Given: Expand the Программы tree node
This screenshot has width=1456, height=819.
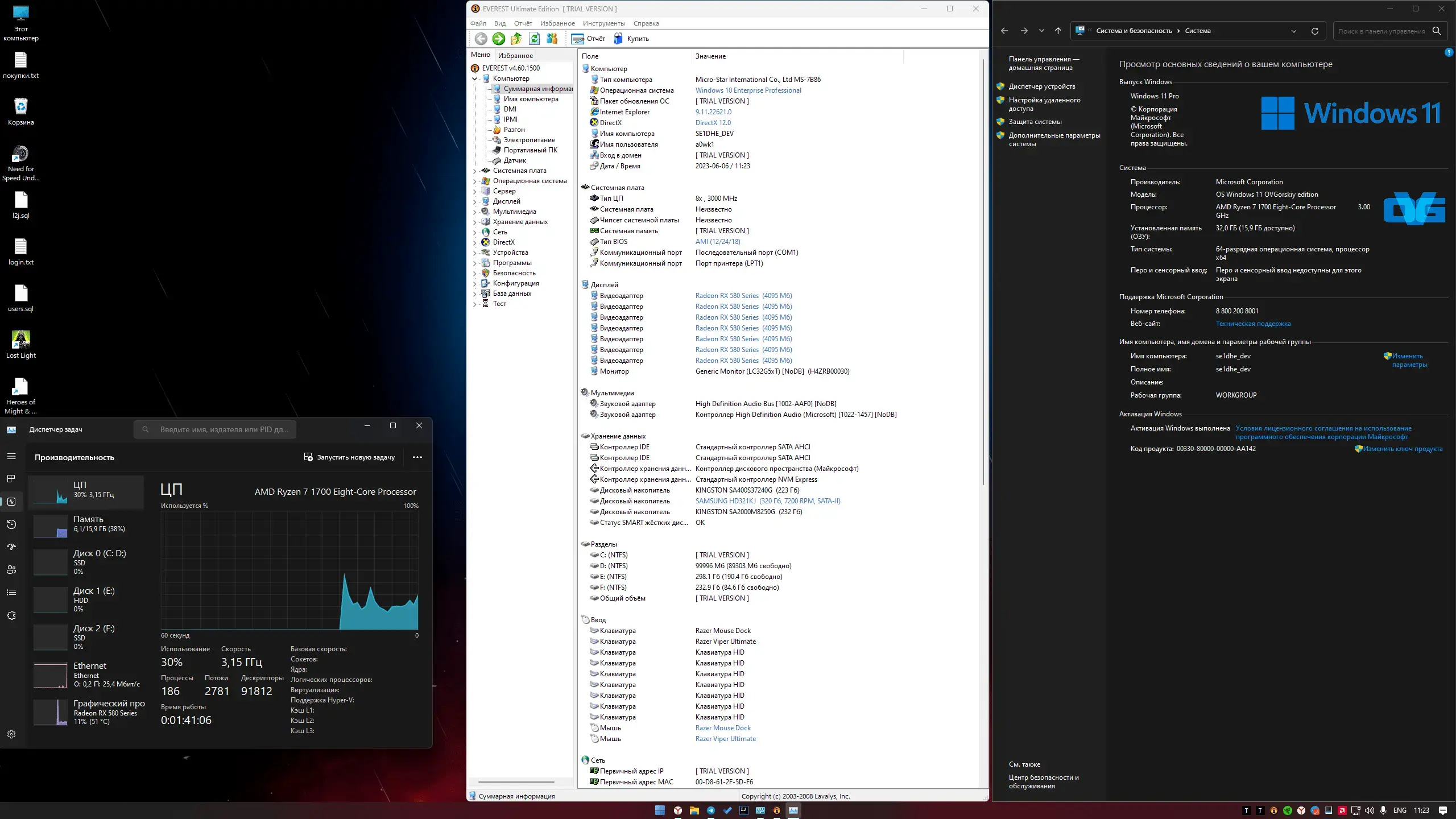Looking at the screenshot, I should click(x=475, y=263).
